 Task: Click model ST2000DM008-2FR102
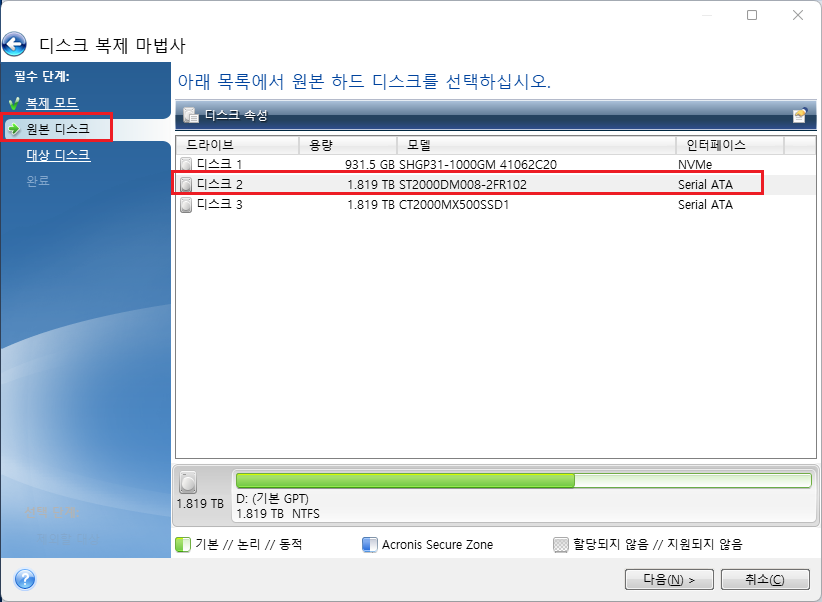pyautogui.click(x=462, y=185)
